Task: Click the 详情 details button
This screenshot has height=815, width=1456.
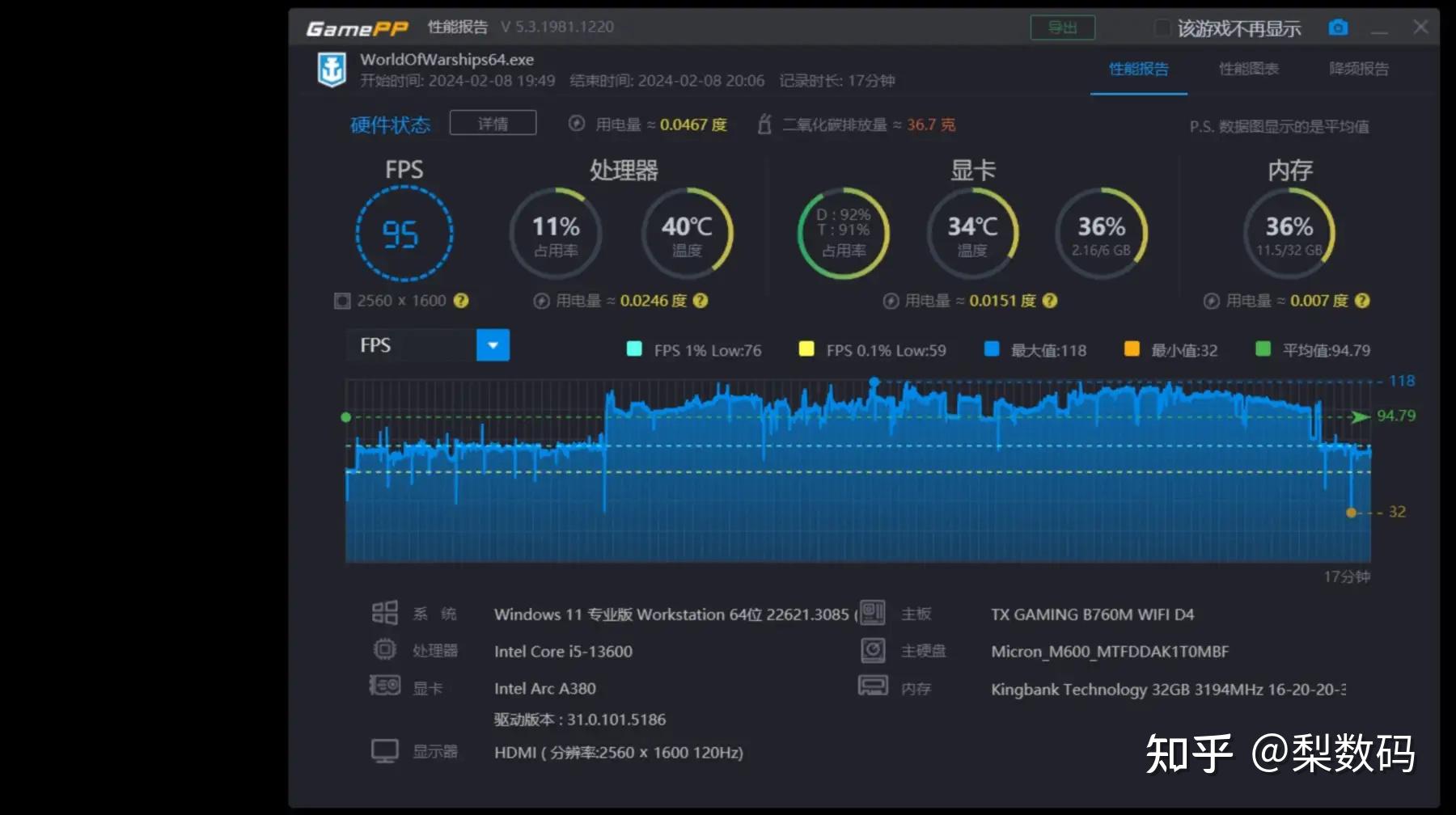Action: [x=493, y=123]
